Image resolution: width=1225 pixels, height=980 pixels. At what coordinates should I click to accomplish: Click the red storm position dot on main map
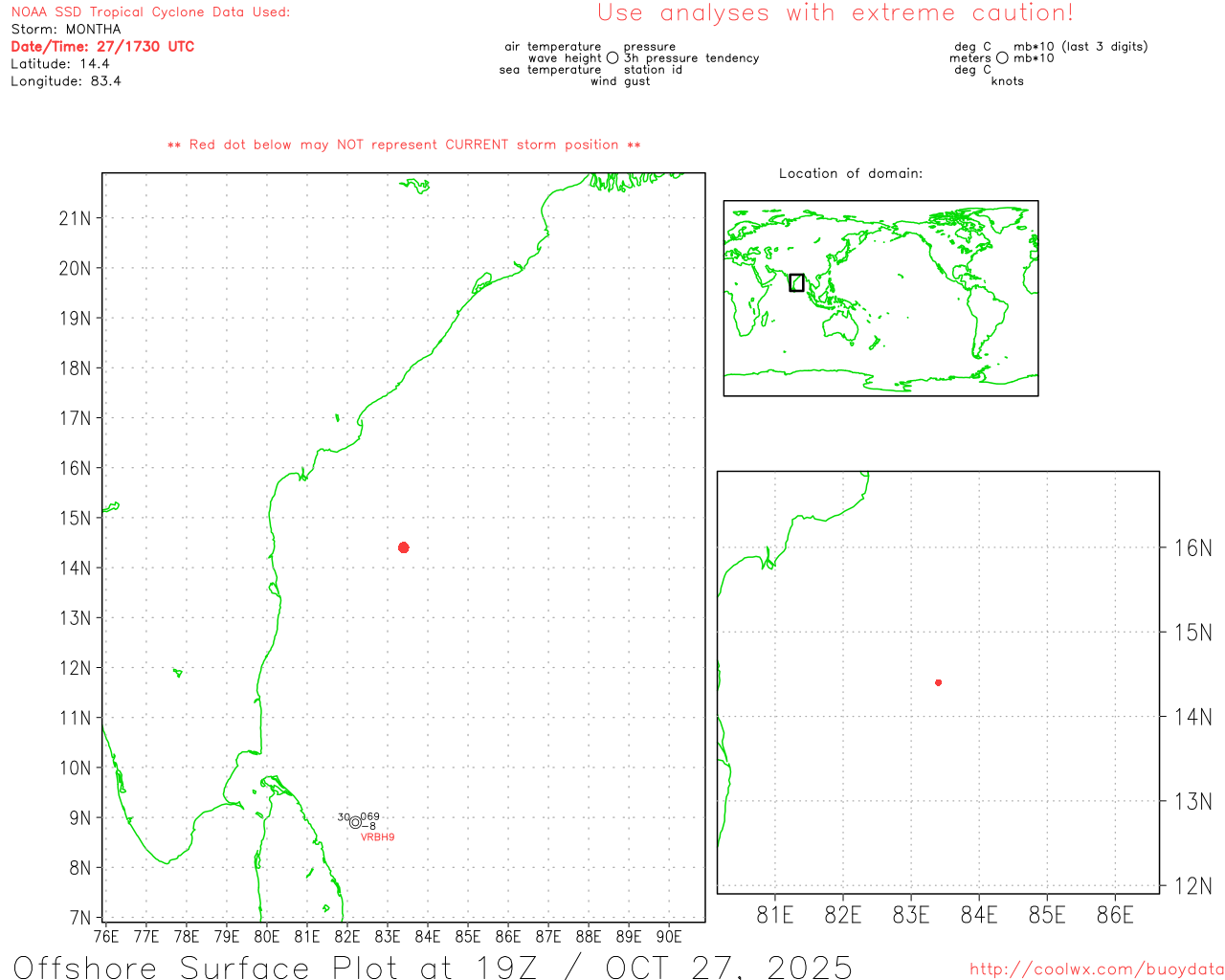404,547
